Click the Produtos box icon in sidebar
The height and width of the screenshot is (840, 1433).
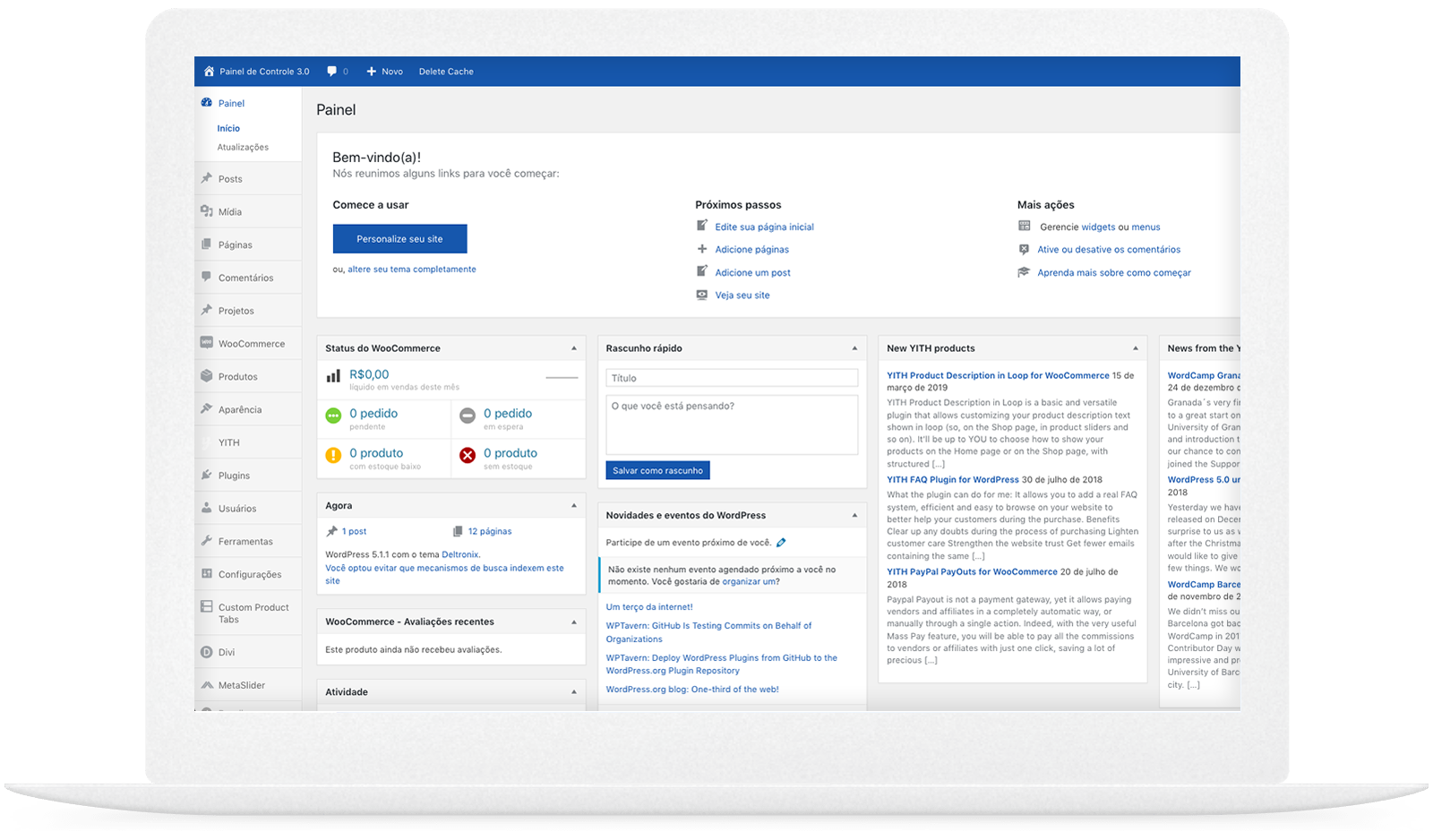[x=207, y=376]
